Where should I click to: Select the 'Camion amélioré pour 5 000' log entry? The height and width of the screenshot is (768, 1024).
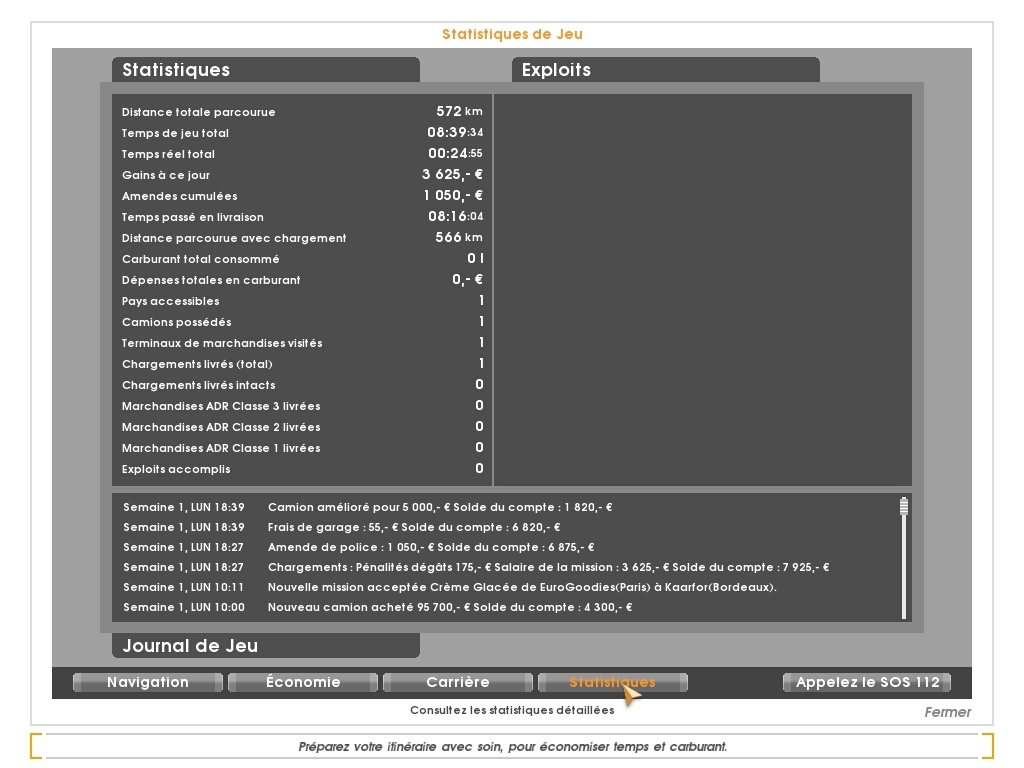pos(440,507)
